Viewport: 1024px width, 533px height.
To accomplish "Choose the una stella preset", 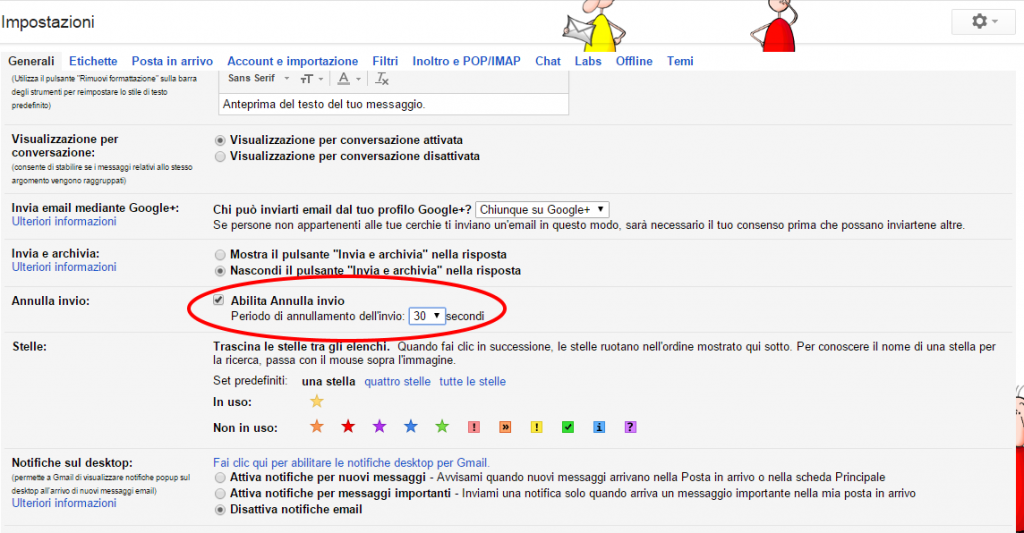I will [x=328, y=381].
